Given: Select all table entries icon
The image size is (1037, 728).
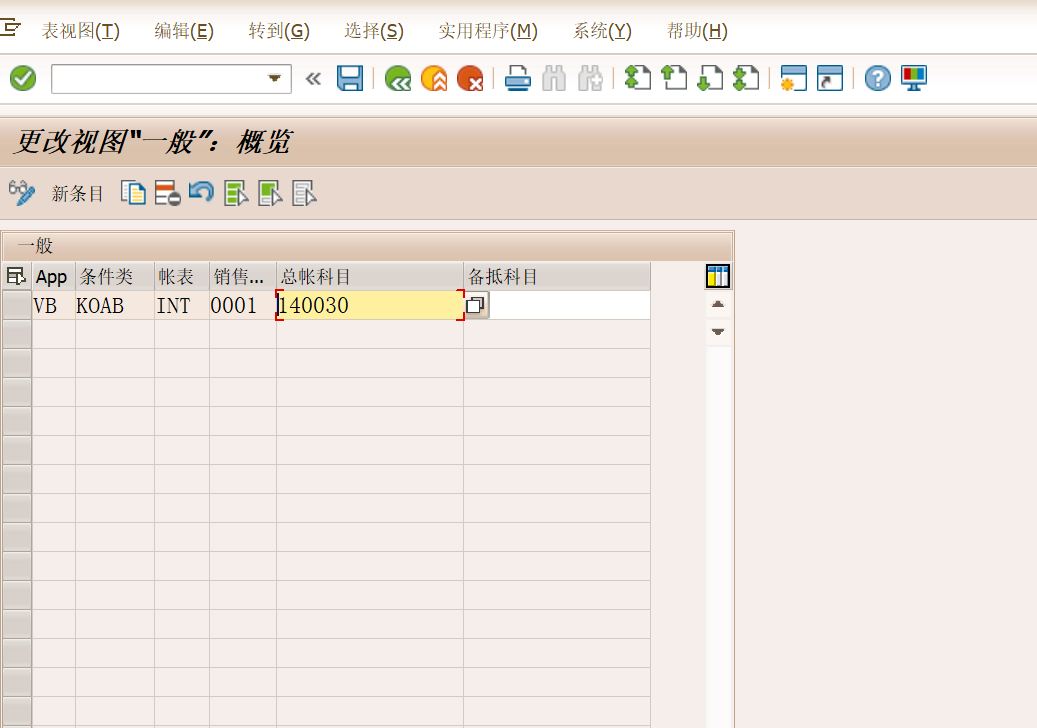Looking at the screenshot, I should 236,193.
